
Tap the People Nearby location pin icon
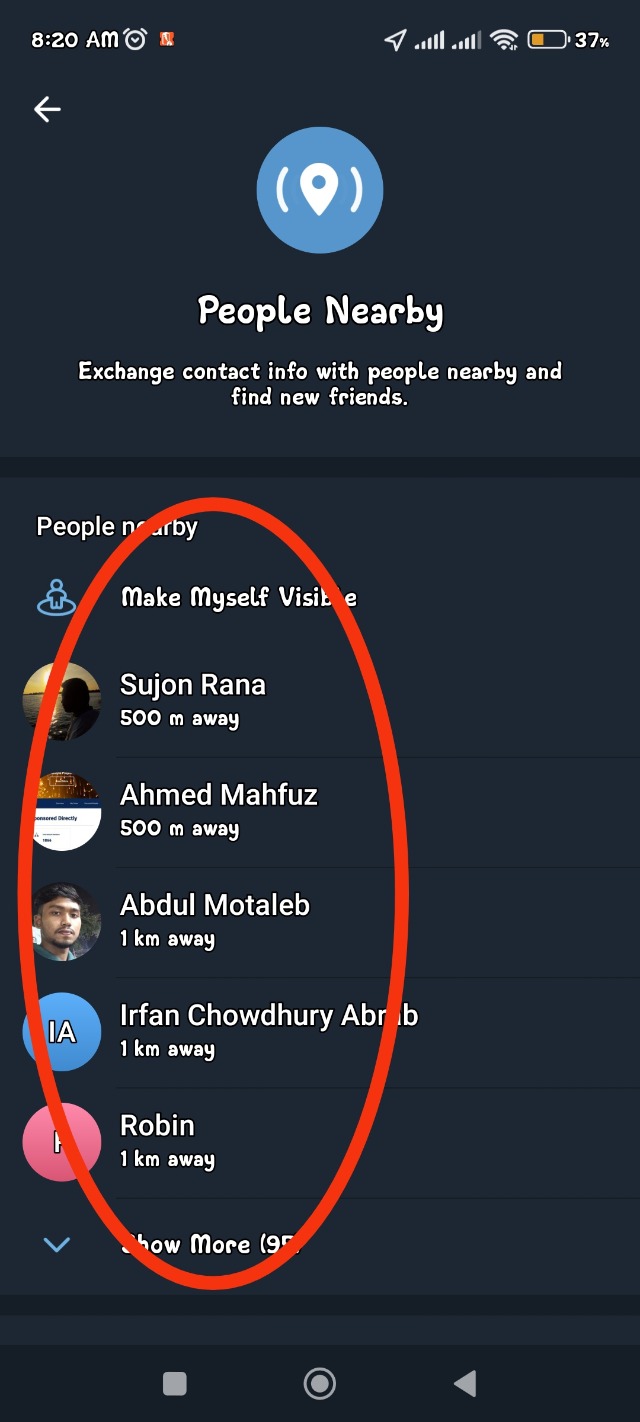point(319,189)
